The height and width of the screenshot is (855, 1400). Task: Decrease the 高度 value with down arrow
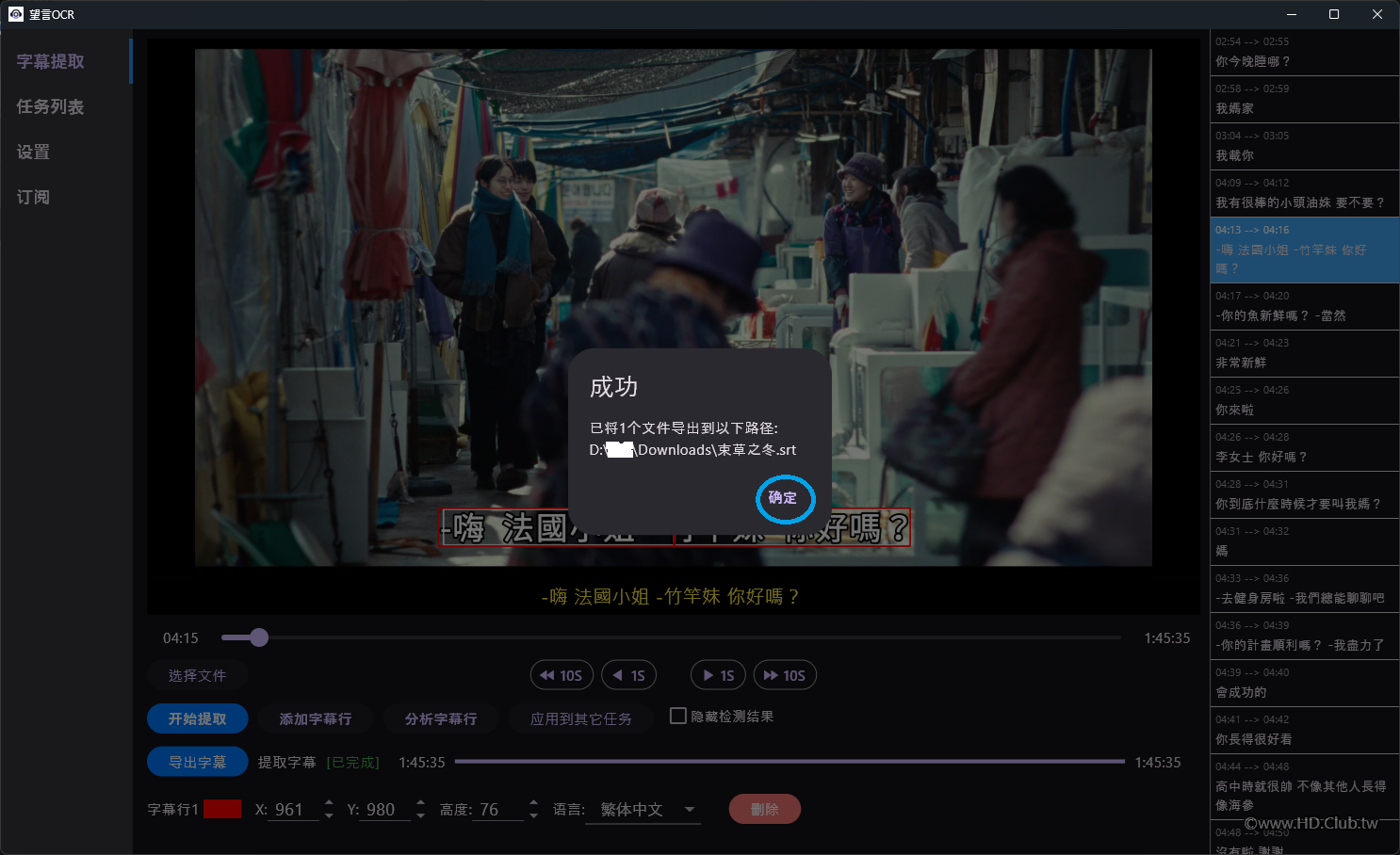[x=533, y=815]
